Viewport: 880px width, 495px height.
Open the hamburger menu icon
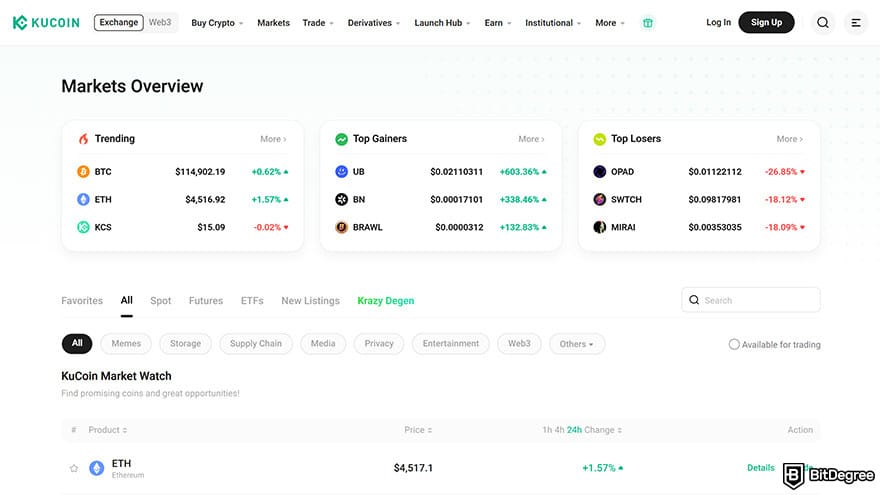tap(856, 22)
